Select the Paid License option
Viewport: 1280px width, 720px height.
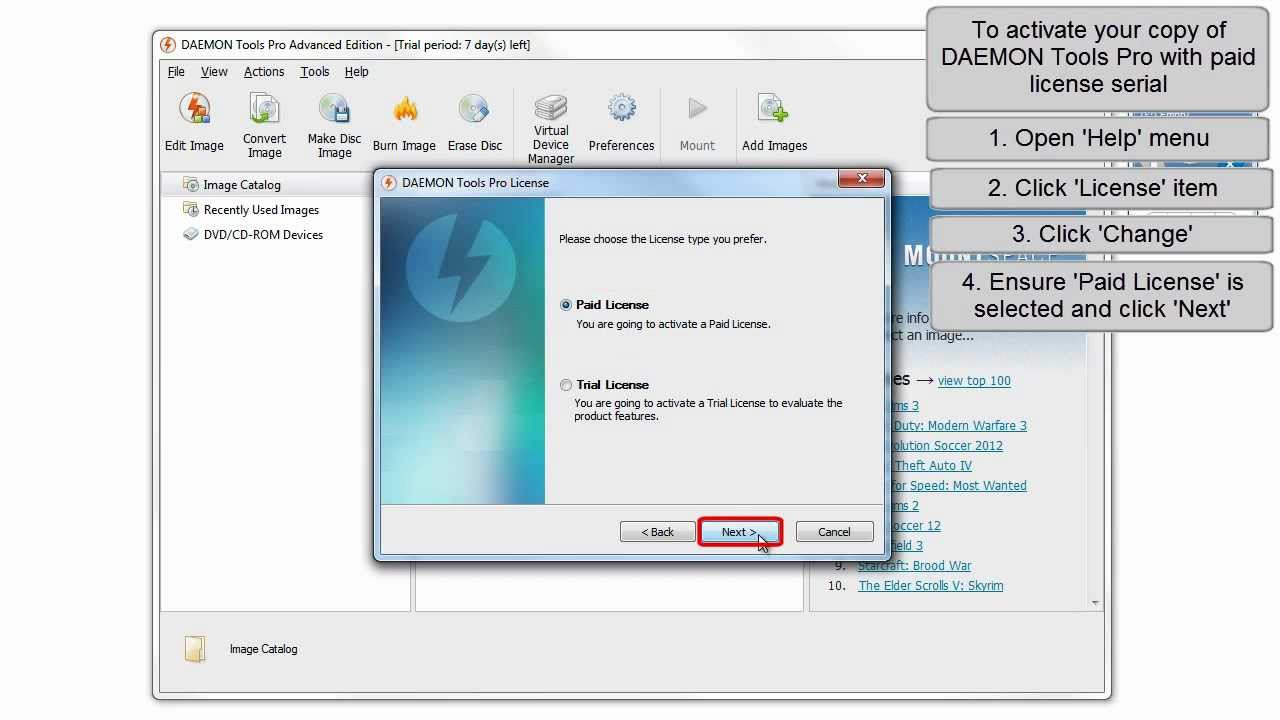point(566,305)
